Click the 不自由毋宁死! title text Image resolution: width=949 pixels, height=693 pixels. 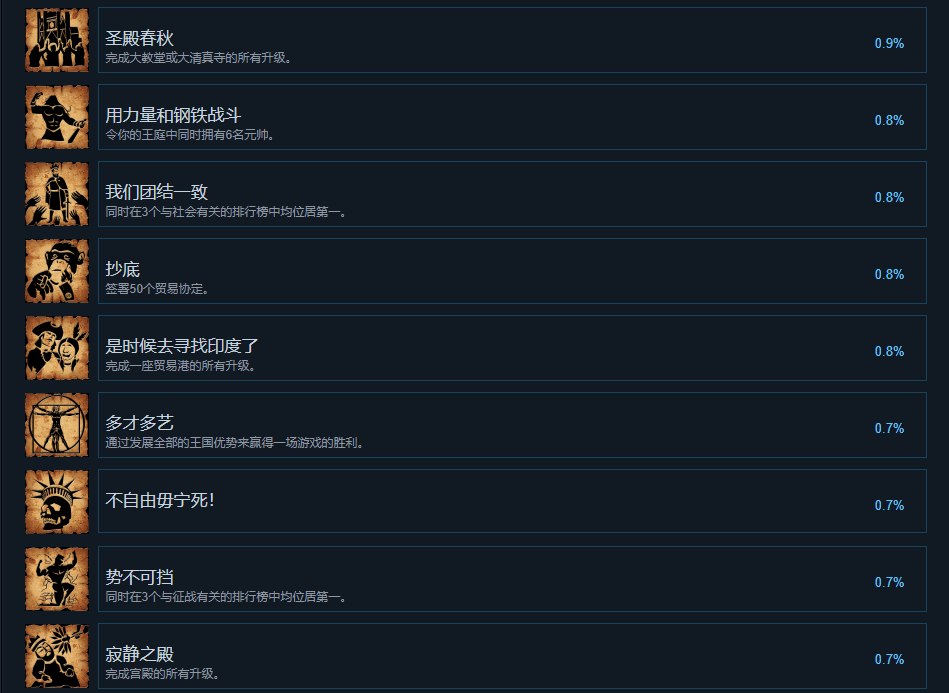coord(160,500)
